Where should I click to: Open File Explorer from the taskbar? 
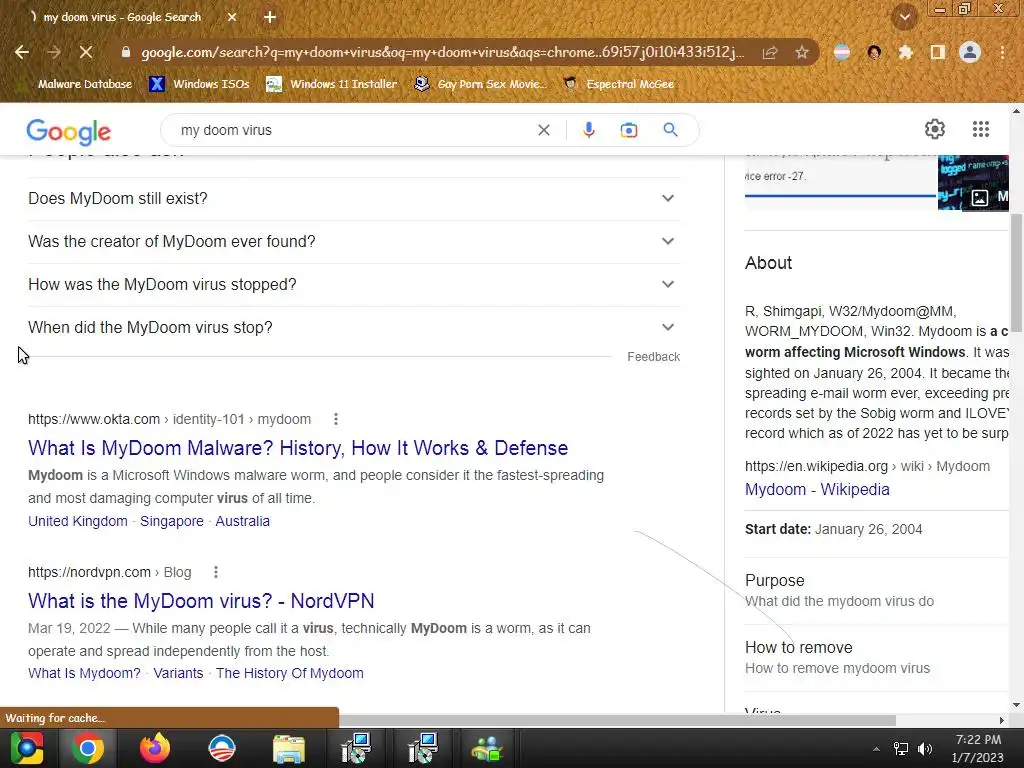289,748
